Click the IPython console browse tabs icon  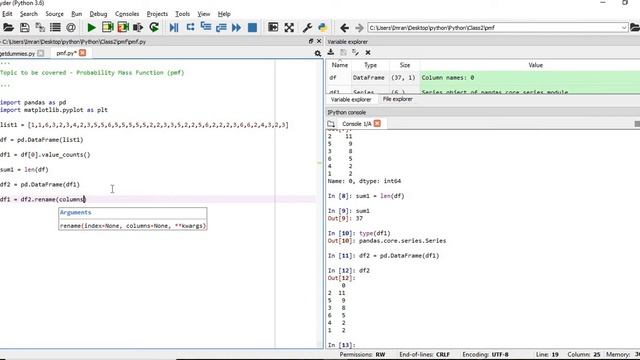(331, 124)
